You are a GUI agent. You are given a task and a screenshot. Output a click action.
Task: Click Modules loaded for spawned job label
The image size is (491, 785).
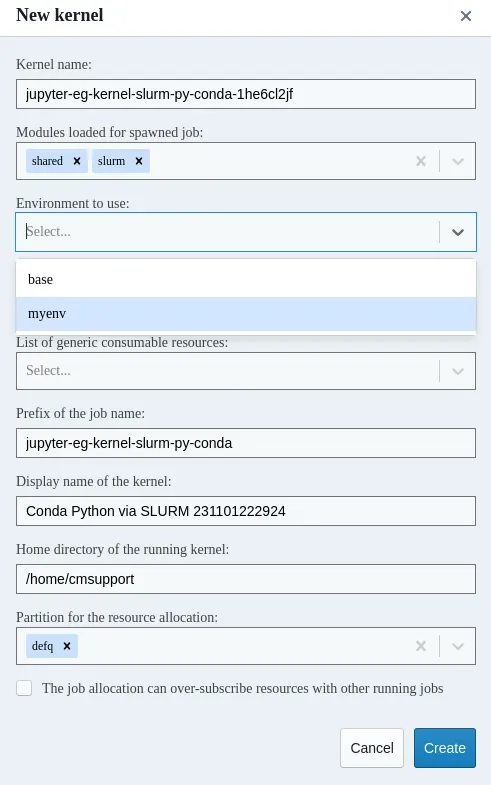tap(110, 133)
